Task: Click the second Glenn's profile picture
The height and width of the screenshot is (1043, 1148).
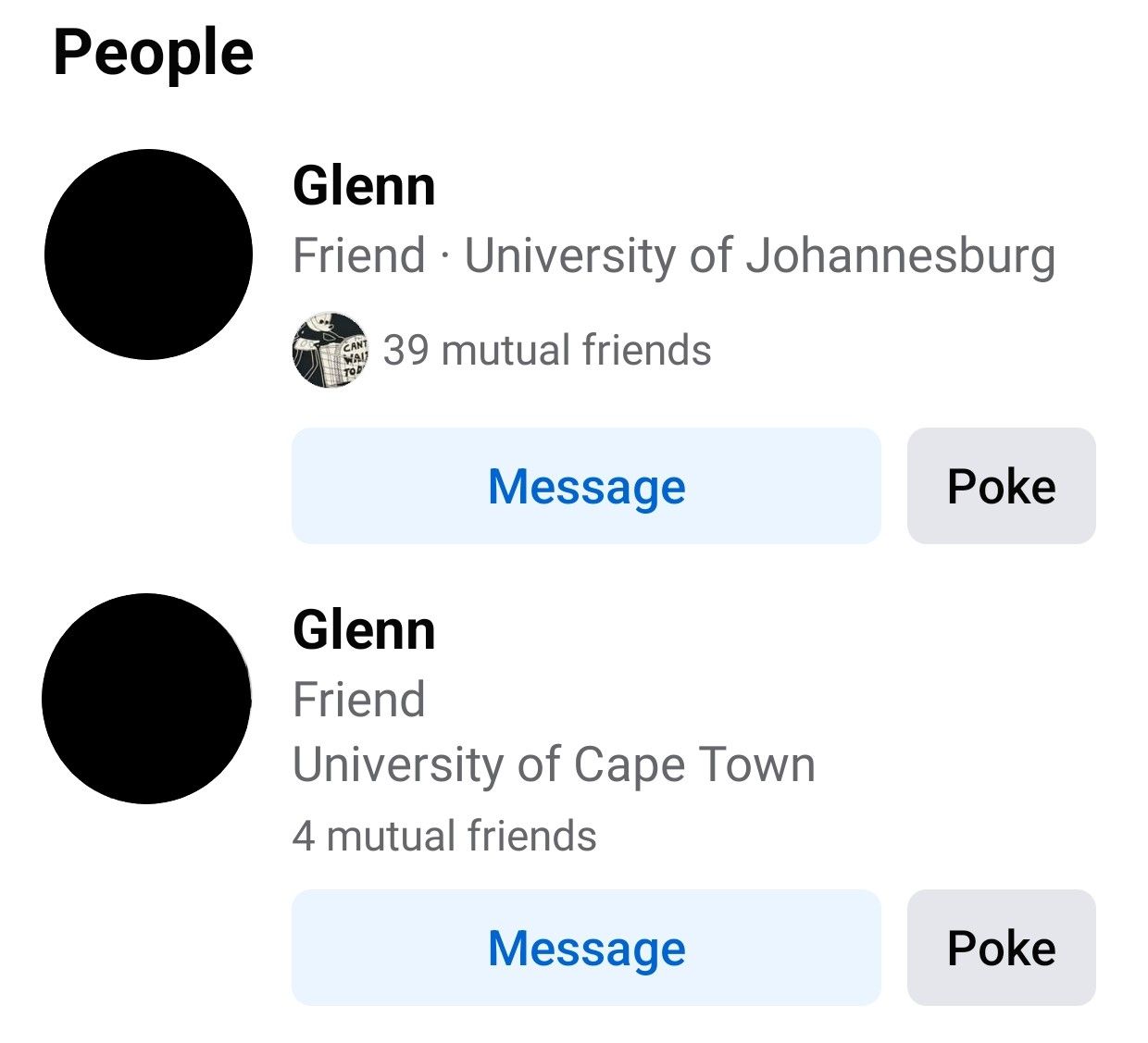Action: point(148,699)
